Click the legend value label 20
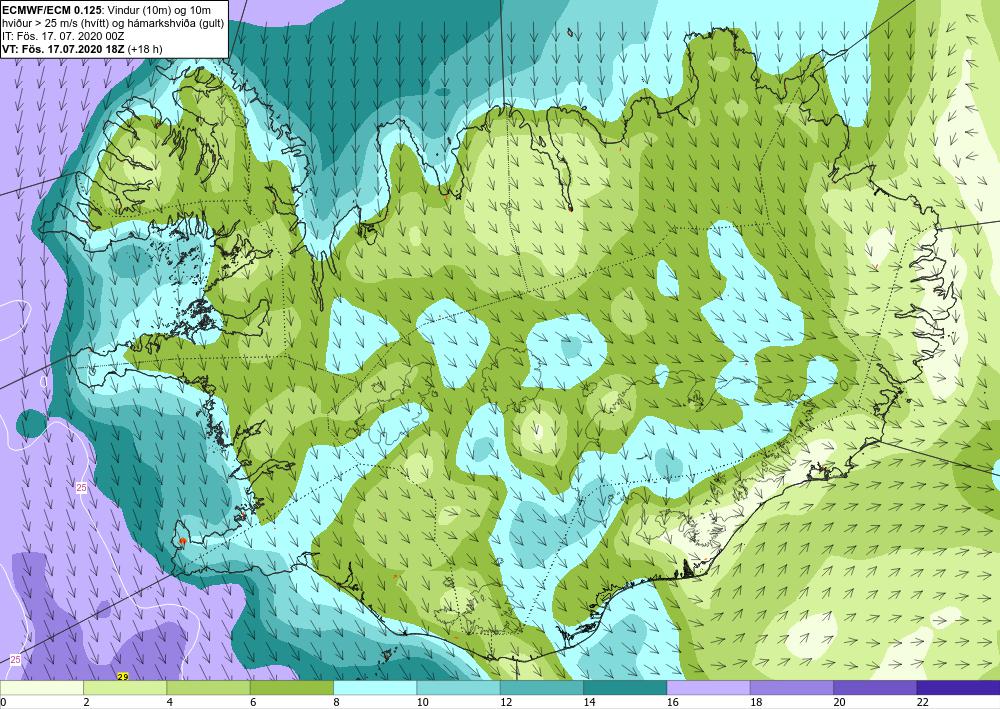The image size is (1000, 709). pyautogui.click(x=839, y=703)
